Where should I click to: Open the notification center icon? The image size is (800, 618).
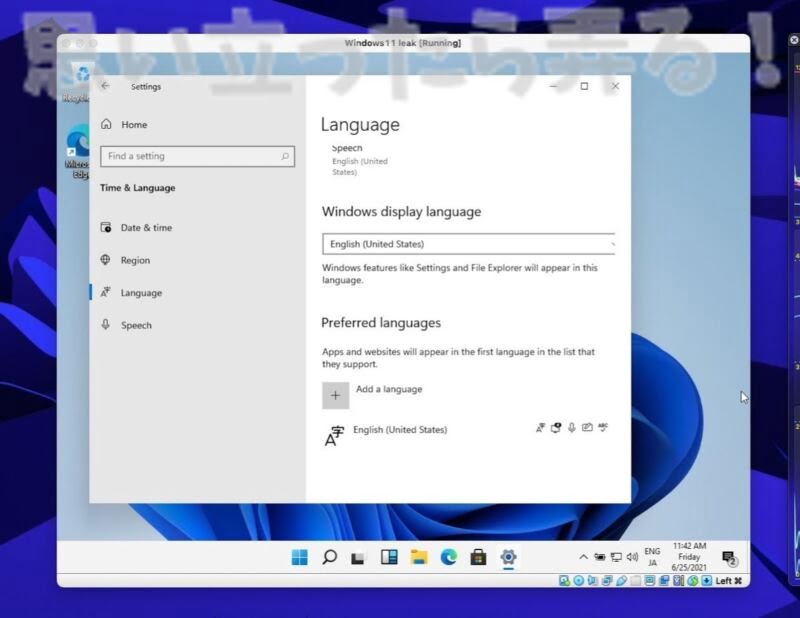point(730,558)
